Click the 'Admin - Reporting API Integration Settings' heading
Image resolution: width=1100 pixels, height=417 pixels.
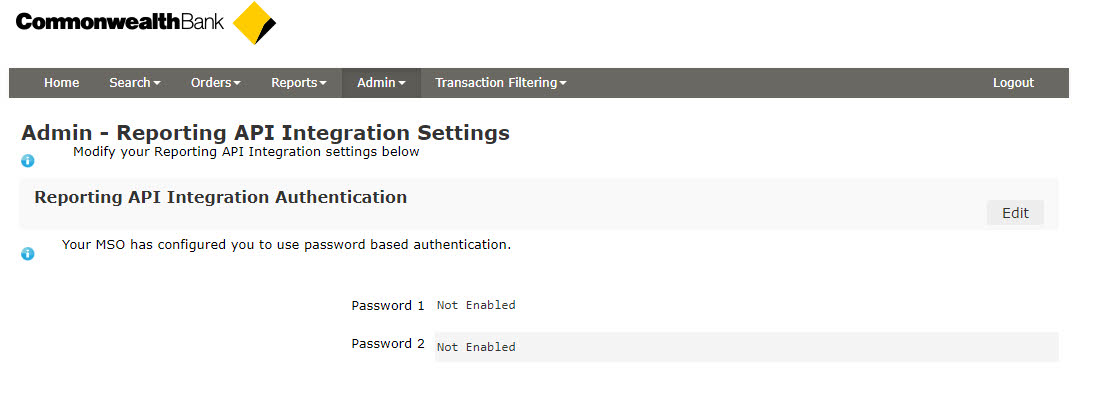point(265,133)
